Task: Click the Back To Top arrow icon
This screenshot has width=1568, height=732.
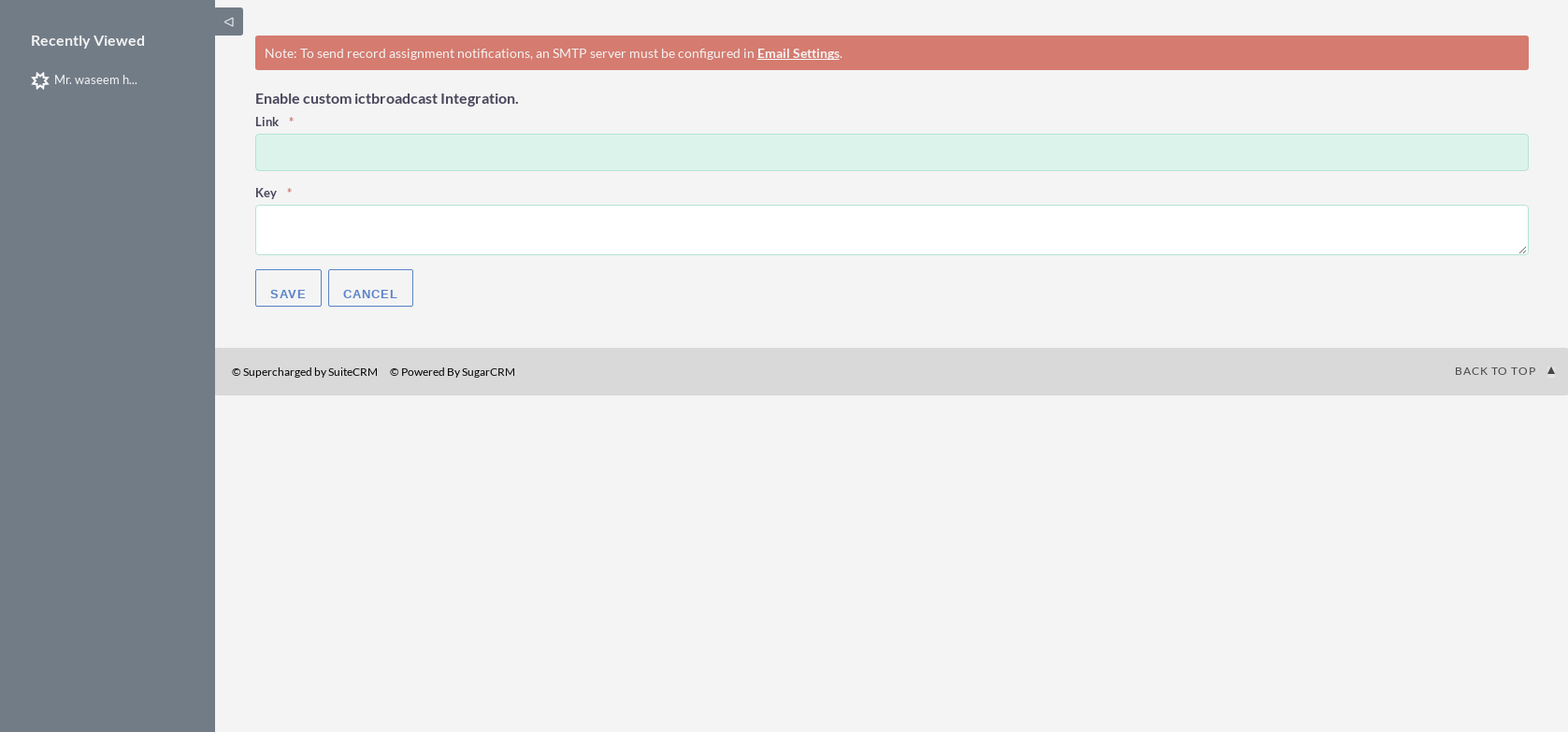Action: pyautogui.click(x=1551, y=370)
